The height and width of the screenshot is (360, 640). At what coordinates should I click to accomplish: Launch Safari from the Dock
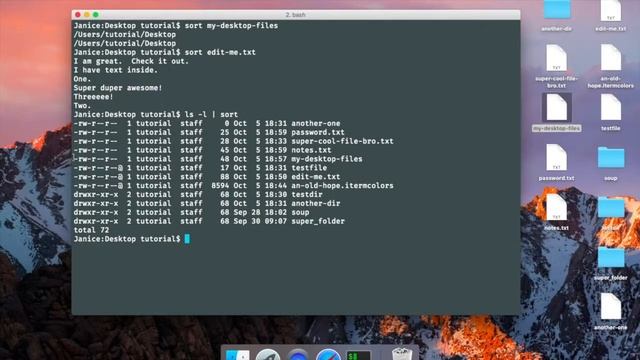pyautogui.click(x=328, y=355)
